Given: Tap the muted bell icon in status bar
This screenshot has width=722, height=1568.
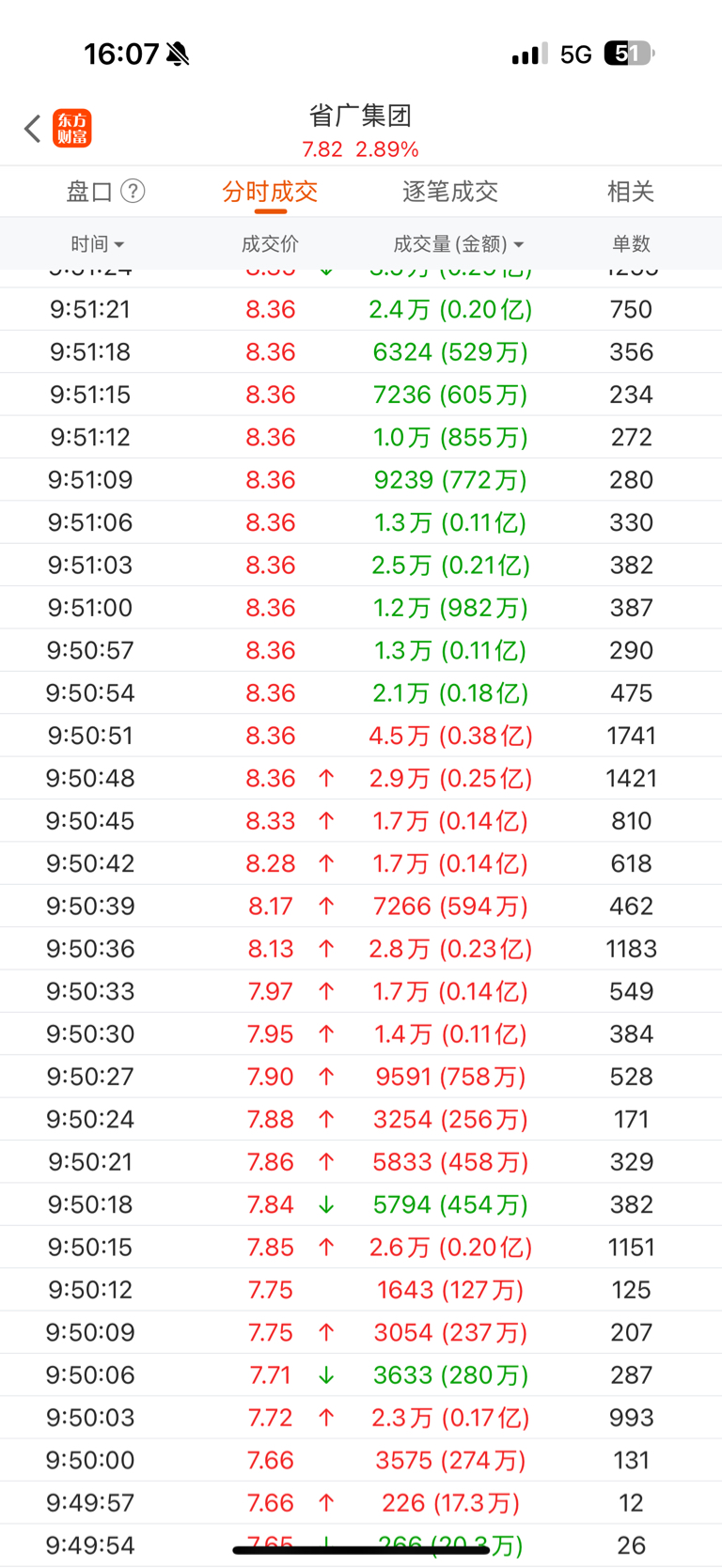Looking at the screenshot, I should (x=178, y=54).
